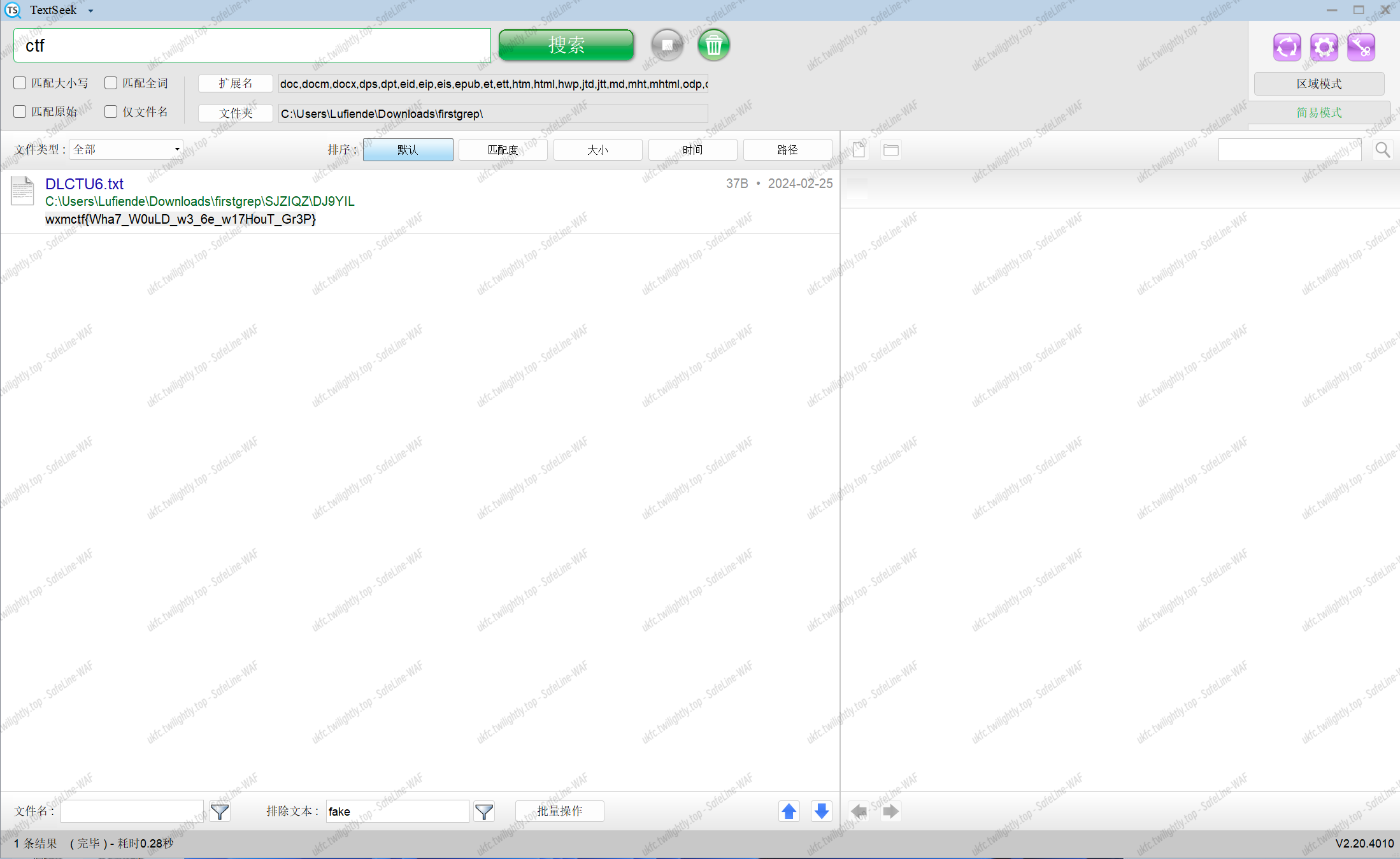Open settings with the purple gear icon
The image size is (1400, 859).
click(1324, 47)
